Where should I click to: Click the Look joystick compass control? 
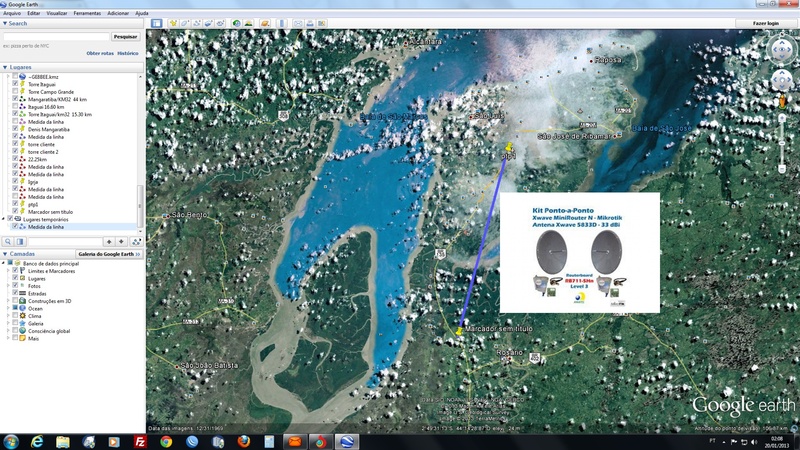[x=782, y=50]
